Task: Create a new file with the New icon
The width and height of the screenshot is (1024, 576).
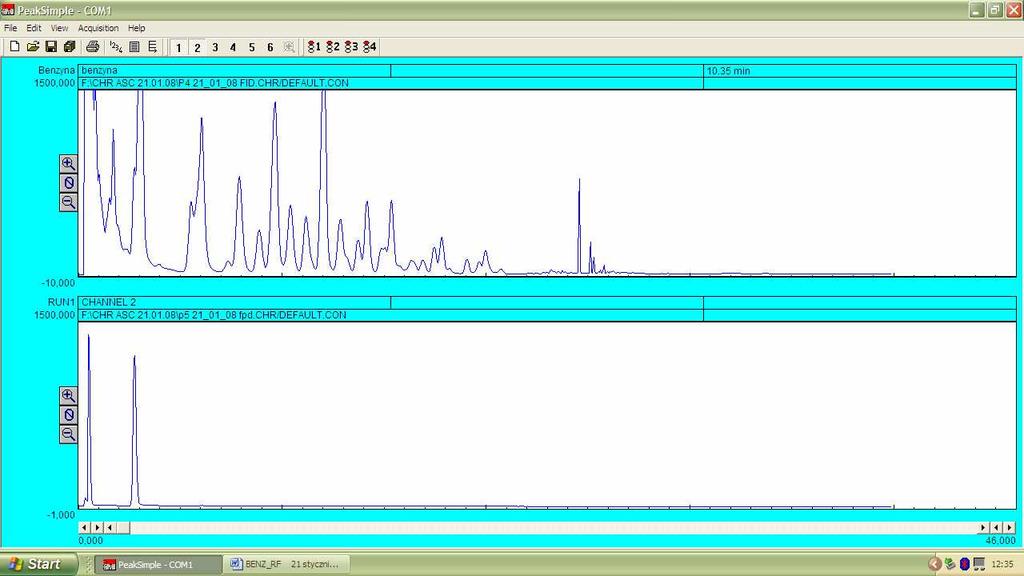Action: [14, 46]
